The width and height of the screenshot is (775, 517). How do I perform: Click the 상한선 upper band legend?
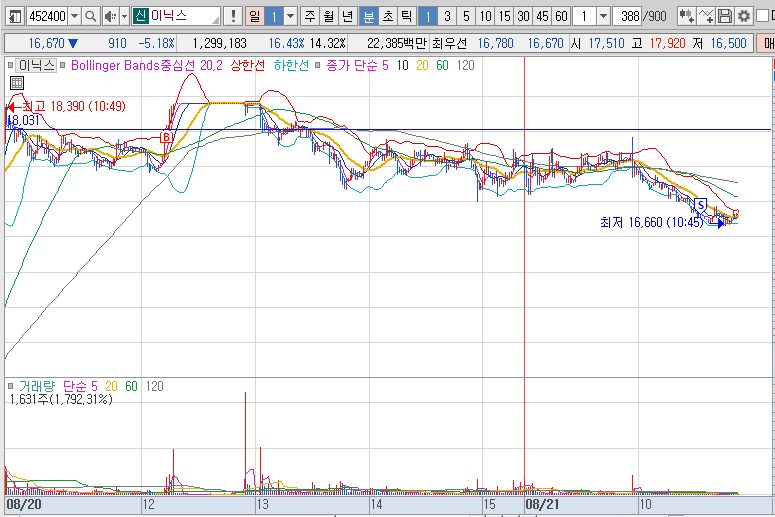[x=248, y=65]
